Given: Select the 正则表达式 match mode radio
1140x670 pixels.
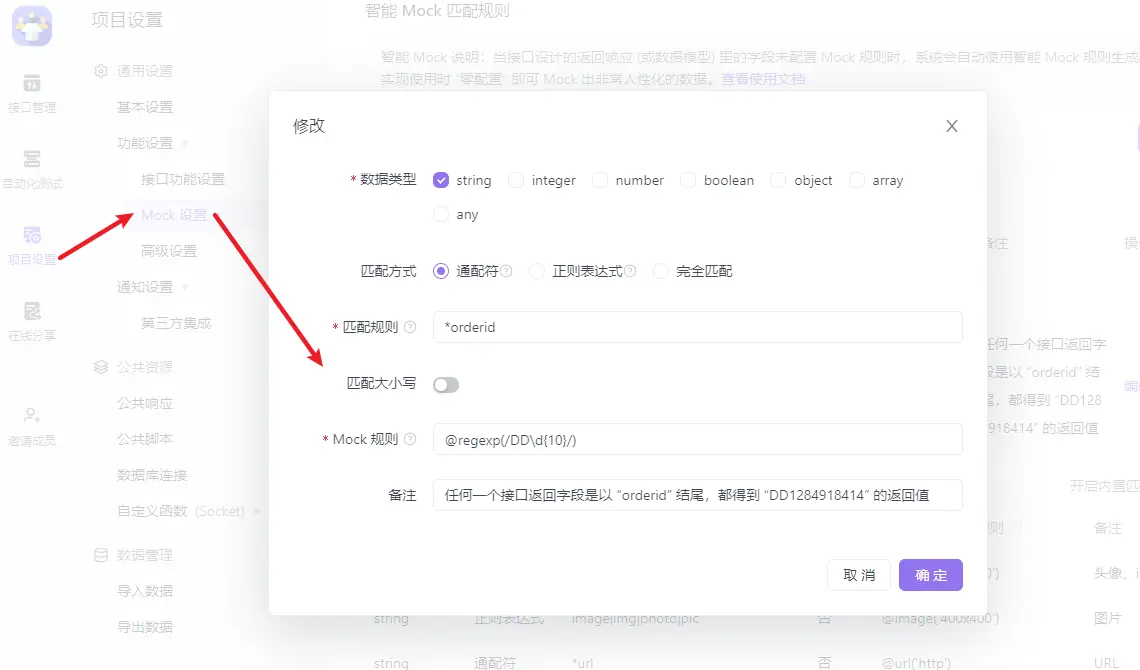Looking at the screenshot, I should (x=537, y=271).
